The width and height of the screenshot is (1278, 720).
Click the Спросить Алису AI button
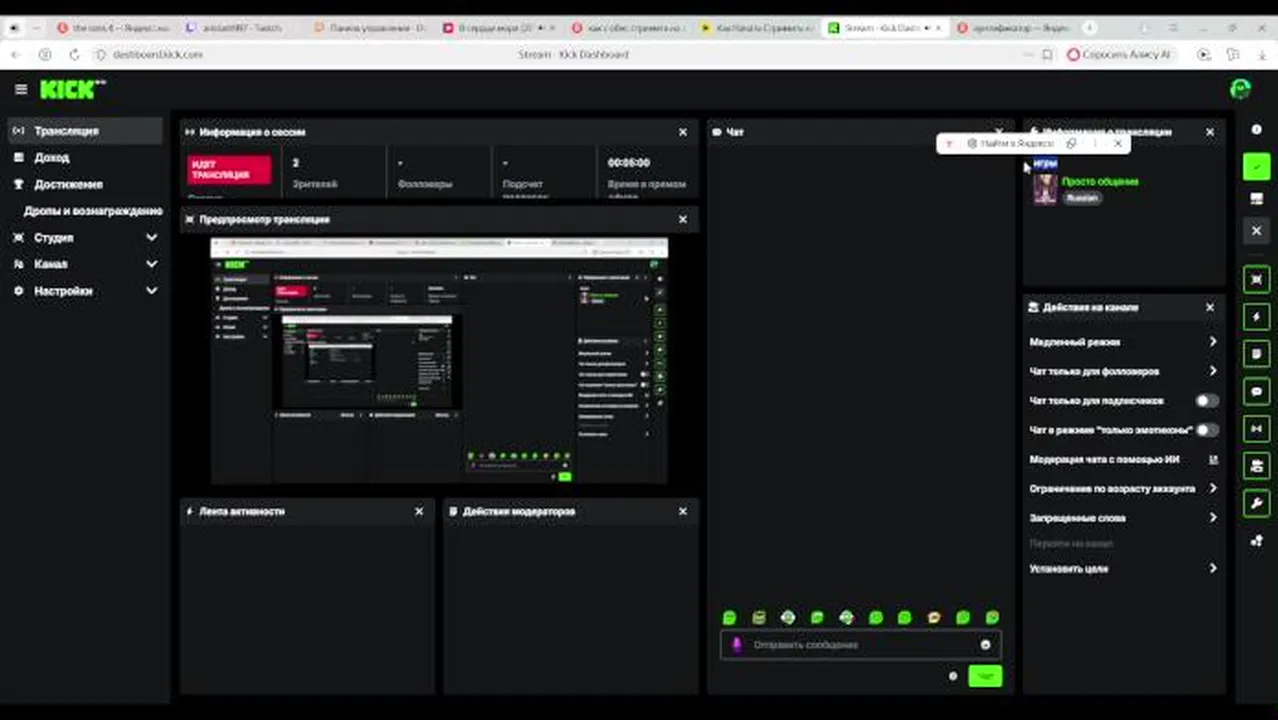point(1120,54)
